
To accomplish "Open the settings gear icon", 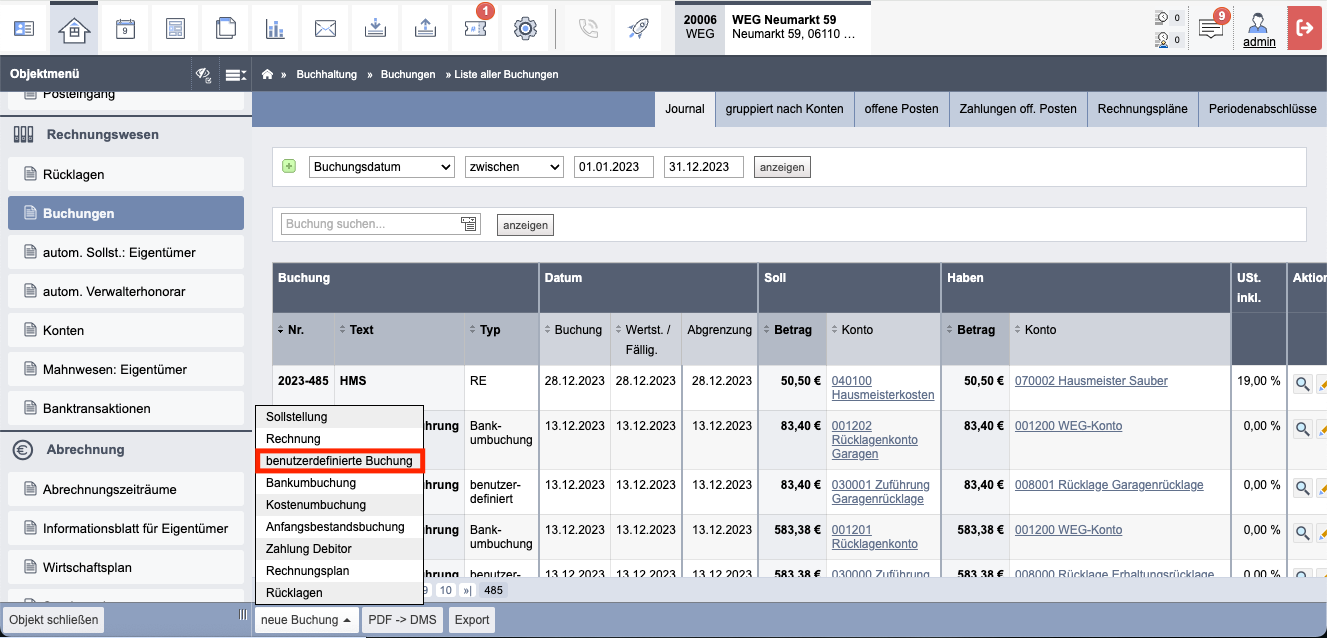I will [525, 28].
